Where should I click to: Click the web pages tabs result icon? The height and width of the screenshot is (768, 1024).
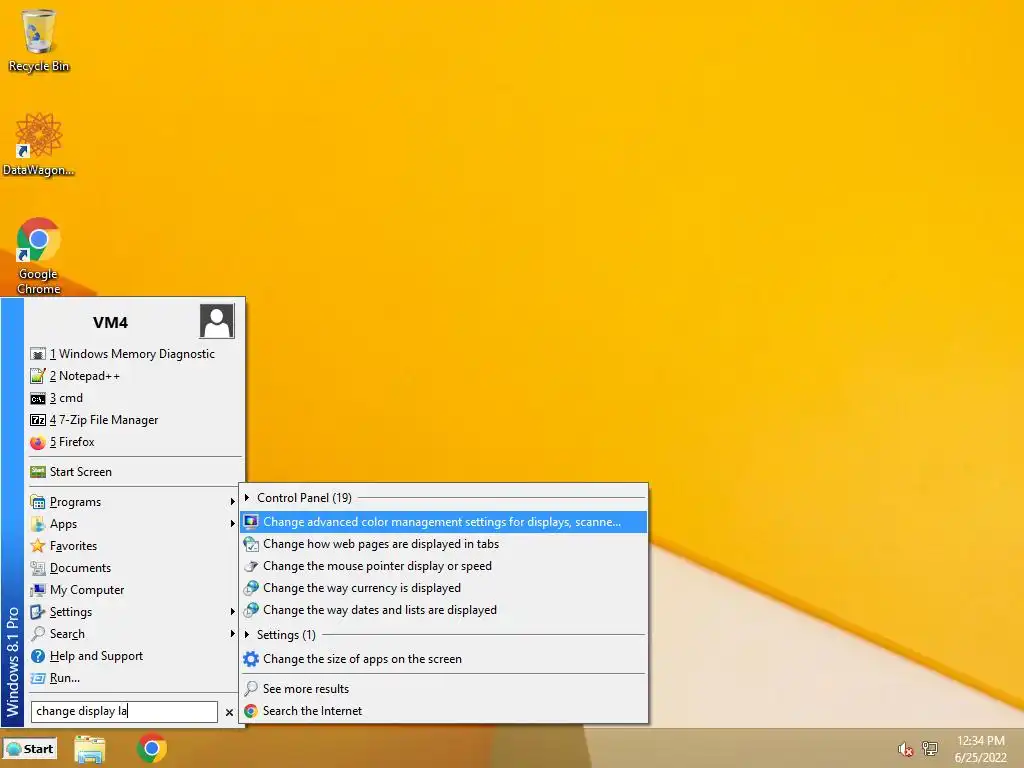point(251,544)
